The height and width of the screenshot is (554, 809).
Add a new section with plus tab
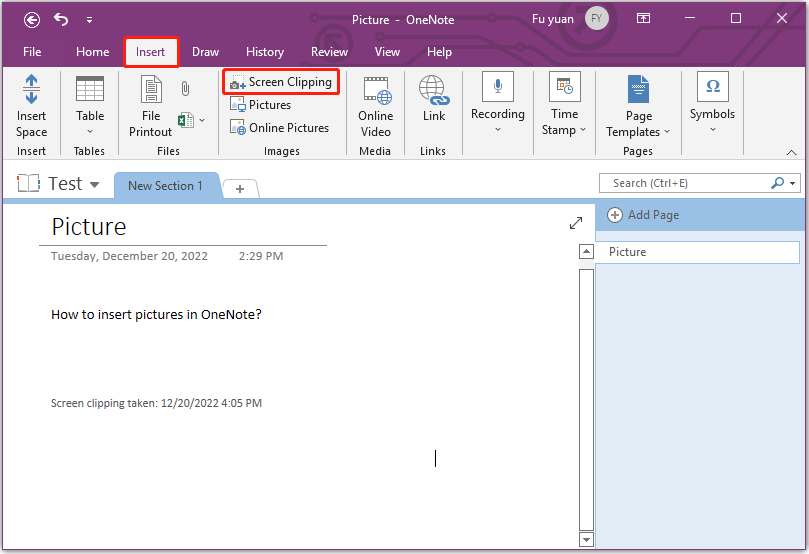[240, 189]
